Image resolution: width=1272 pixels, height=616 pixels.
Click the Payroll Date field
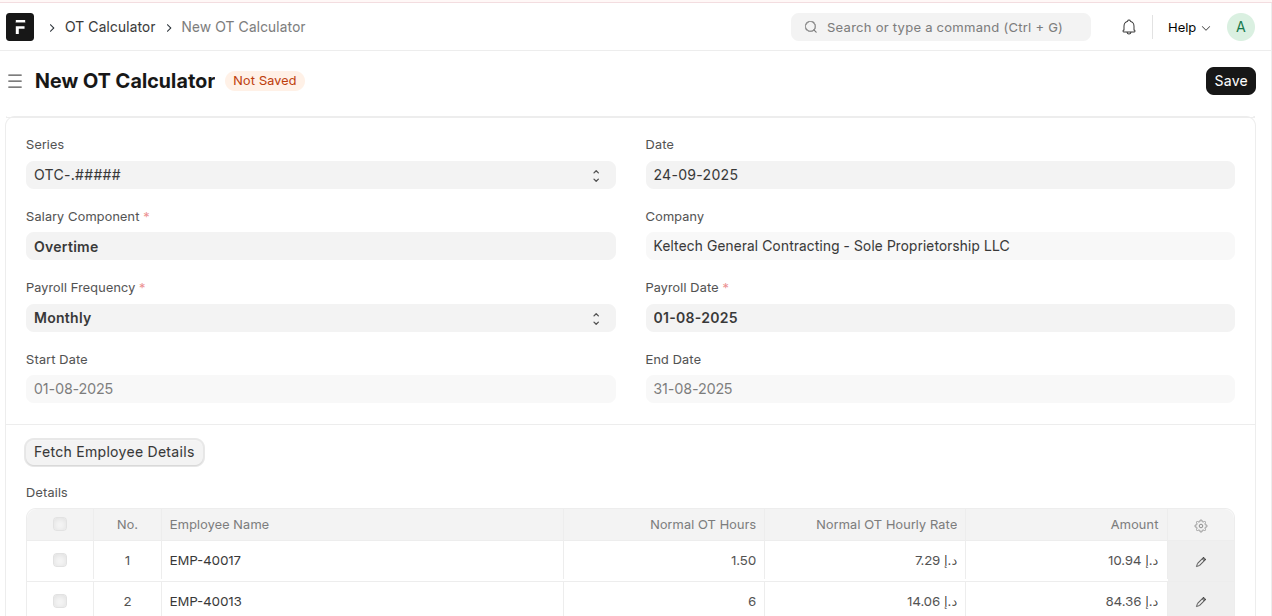pos(939,318)
